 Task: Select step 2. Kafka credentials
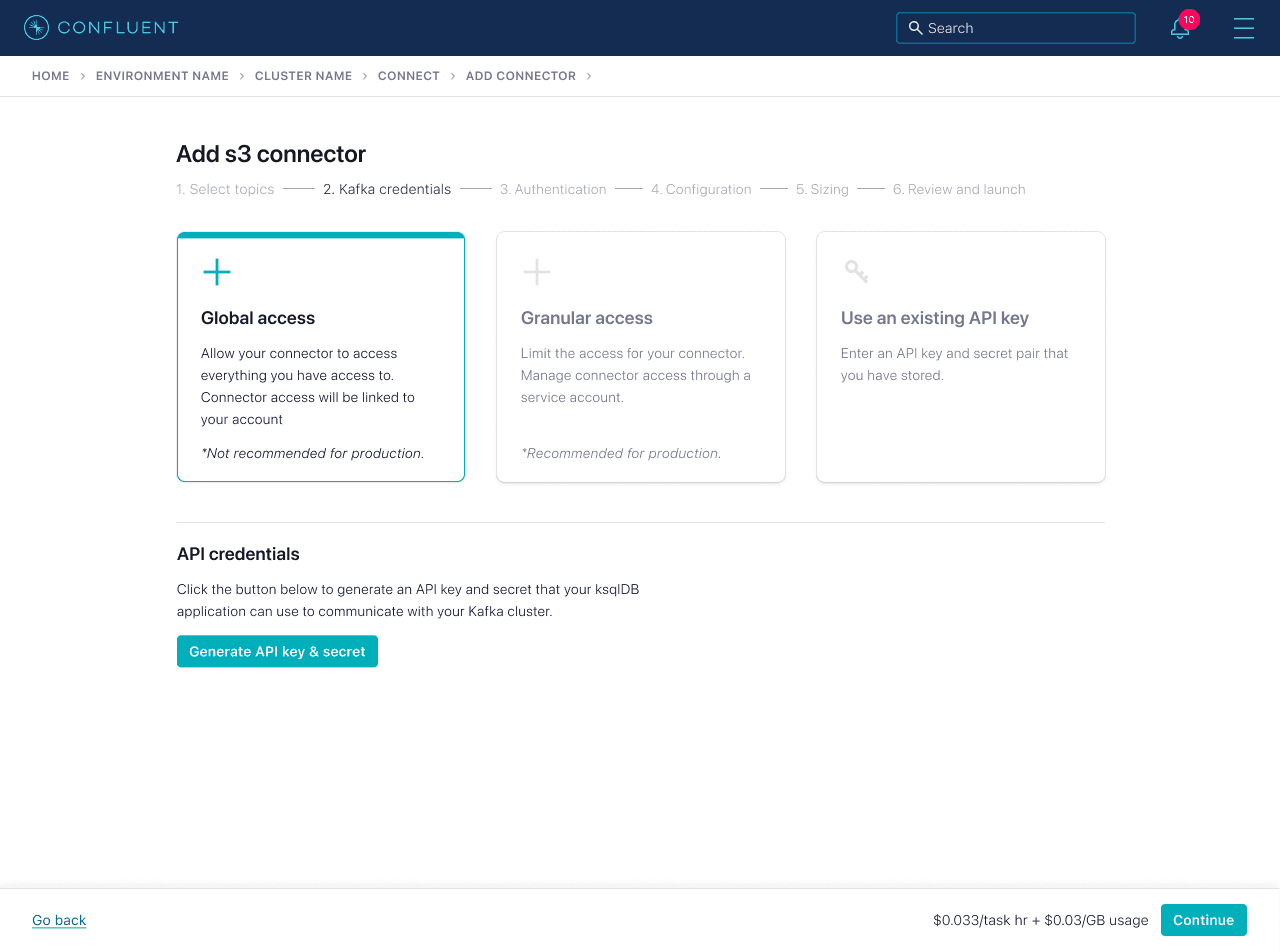pyautogui.click(x=387, y=189)
